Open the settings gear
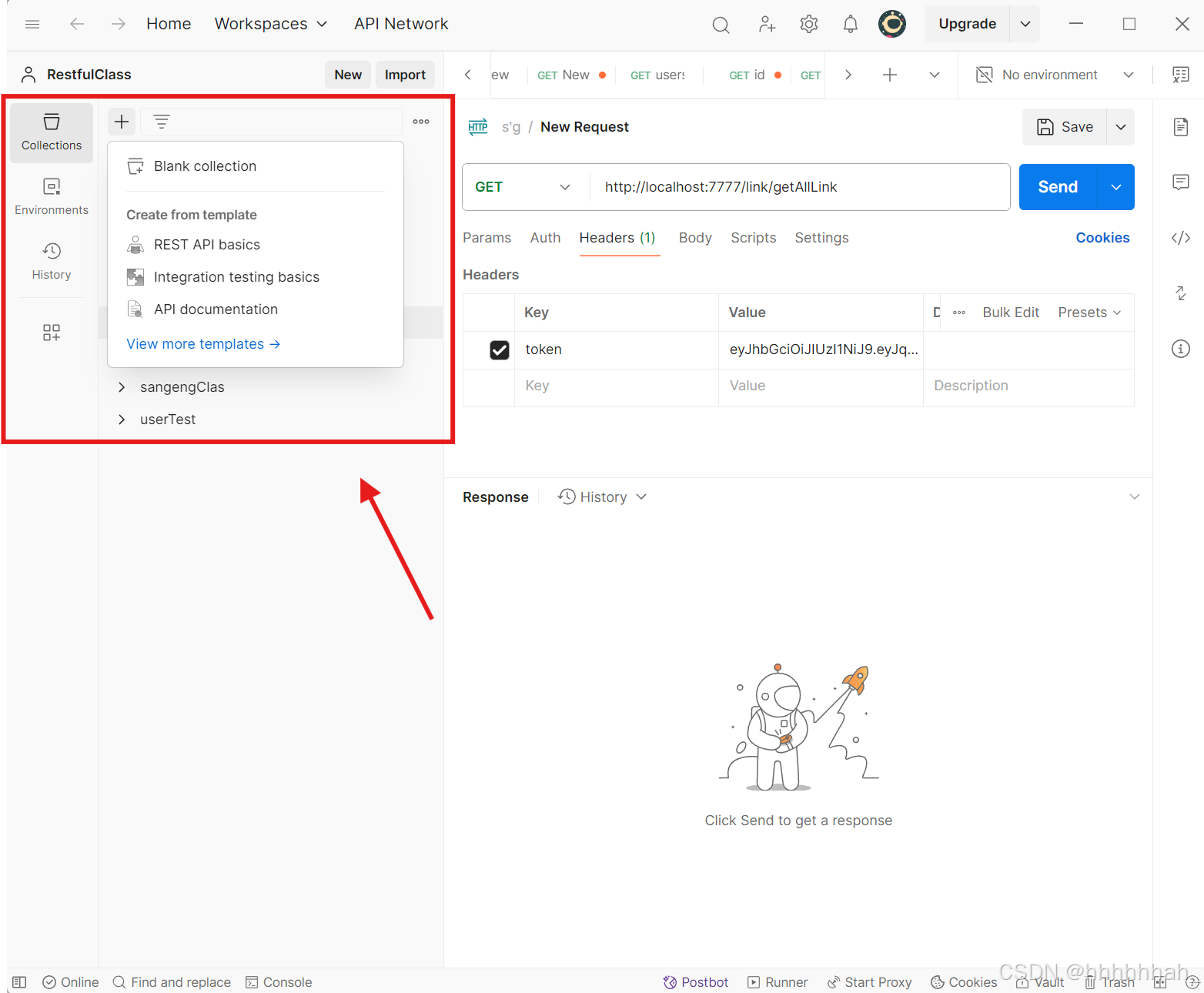Viewport: 1204px width, 993px height. coord(809,25)
